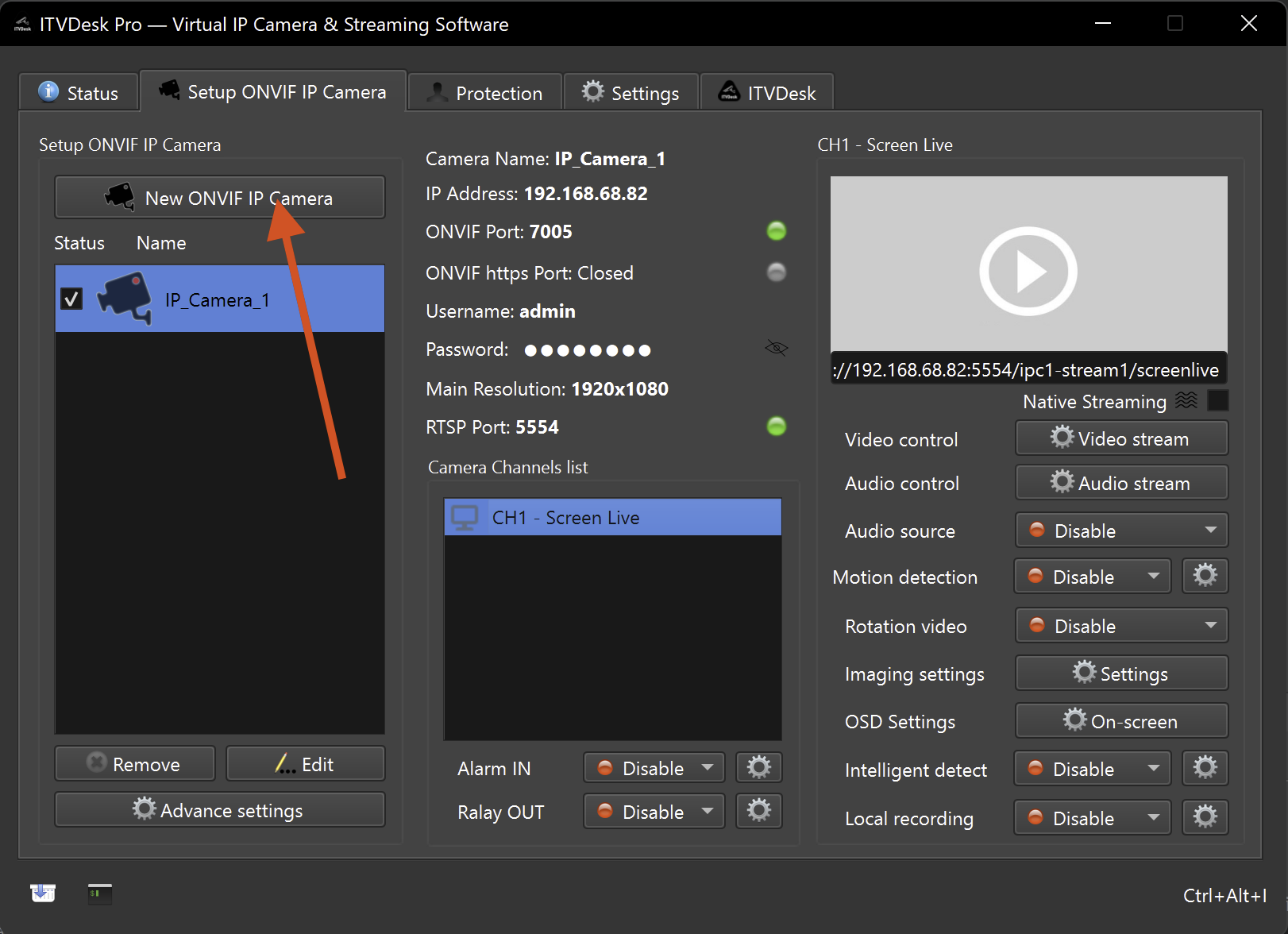Open the Status tab
Viewport: 1288px width, 934px height.
click(x=79, y=93)
